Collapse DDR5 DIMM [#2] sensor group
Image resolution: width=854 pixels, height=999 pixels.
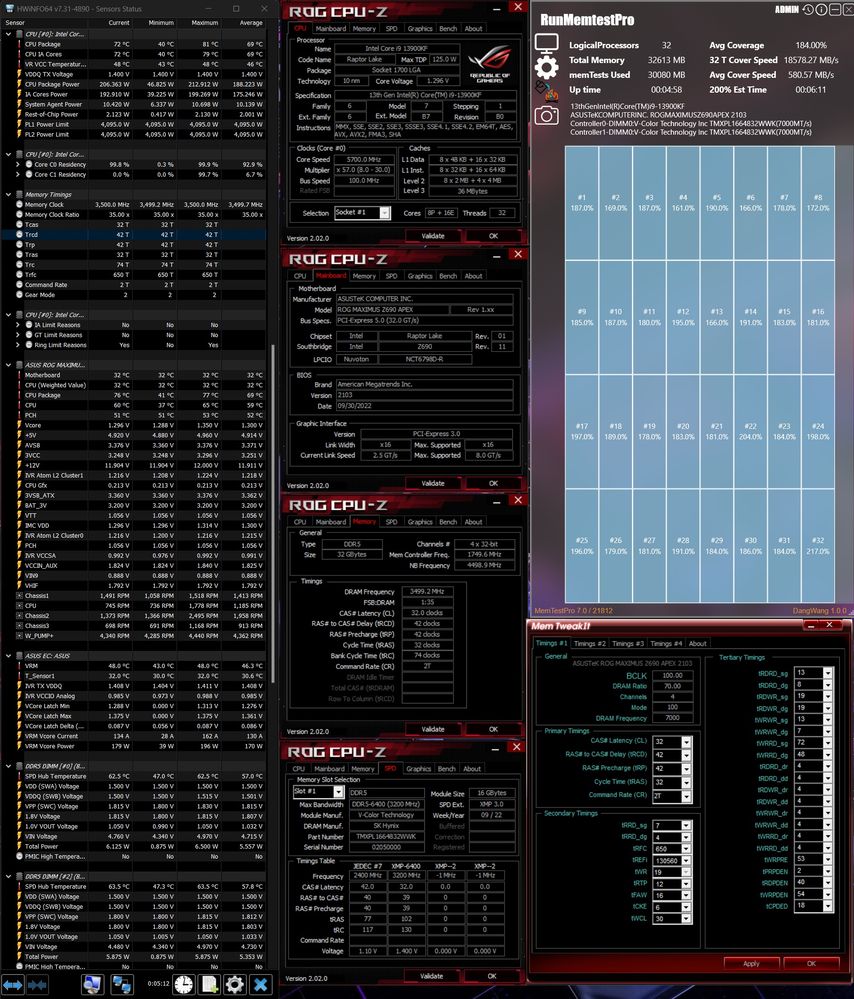coord(8,876)
